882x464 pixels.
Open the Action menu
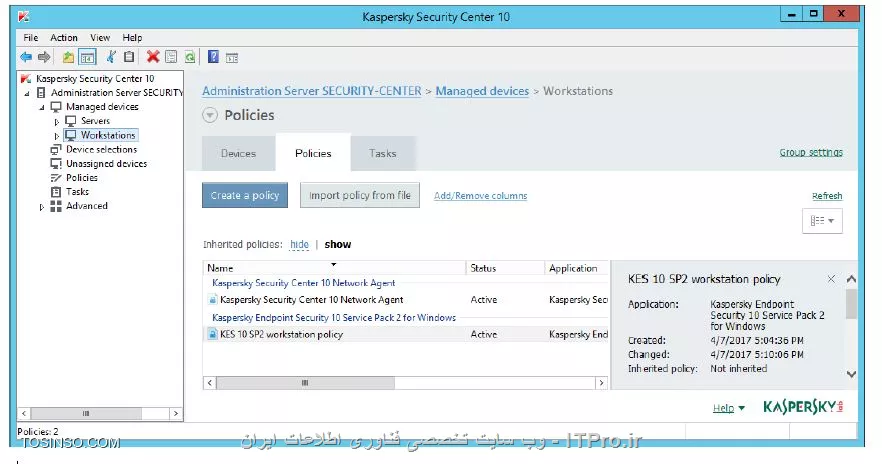pos(64,38)
